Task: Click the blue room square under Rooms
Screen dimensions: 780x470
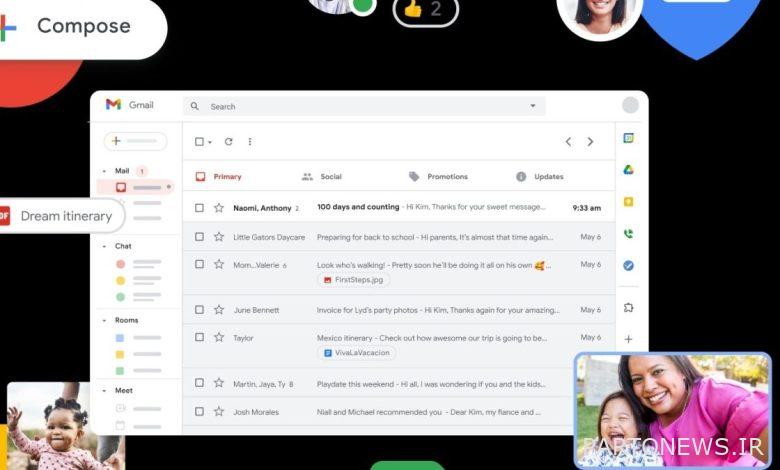Action: pos(120,338)
